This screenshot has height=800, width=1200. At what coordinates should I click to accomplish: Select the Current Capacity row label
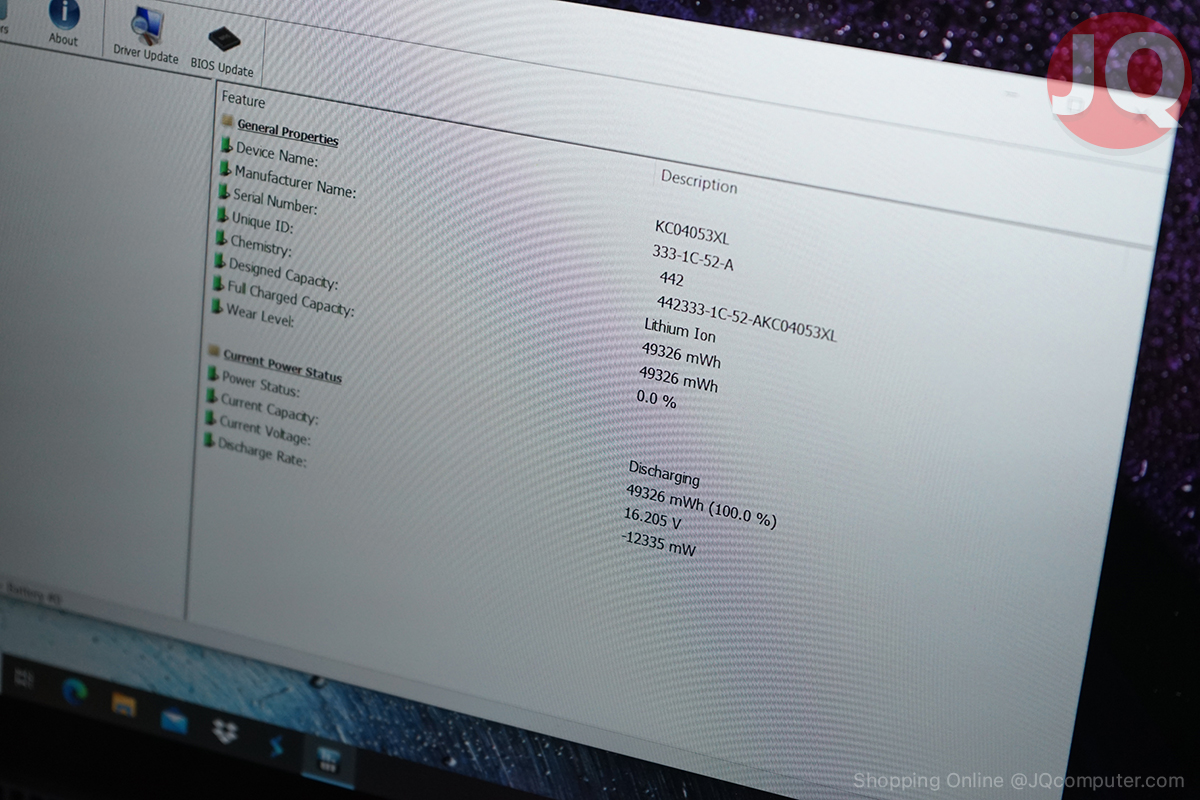click(269, 408)
